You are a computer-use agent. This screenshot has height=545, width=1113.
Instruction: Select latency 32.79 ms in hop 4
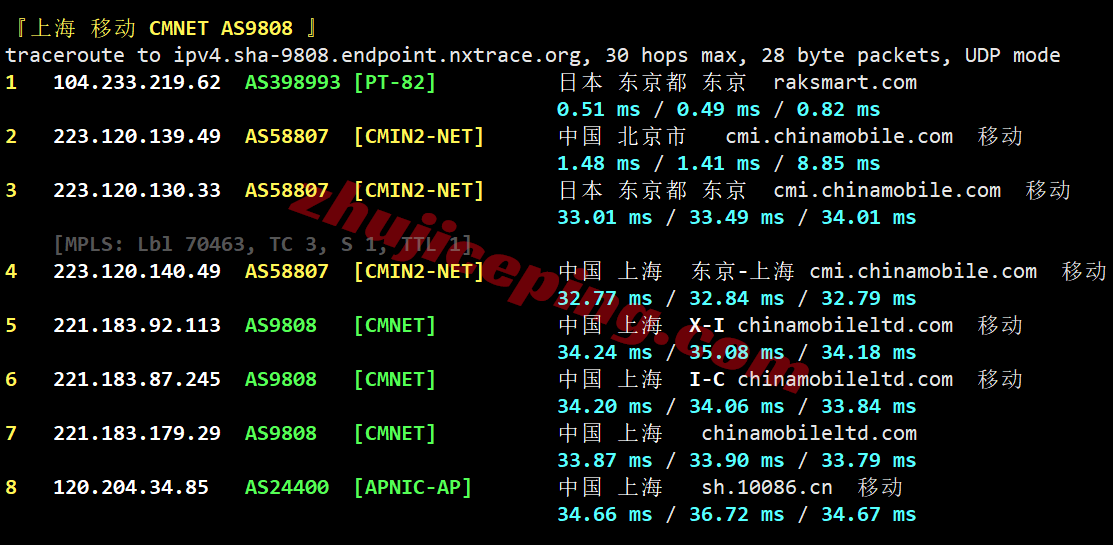pyautogui.click(x=869, y=298)
